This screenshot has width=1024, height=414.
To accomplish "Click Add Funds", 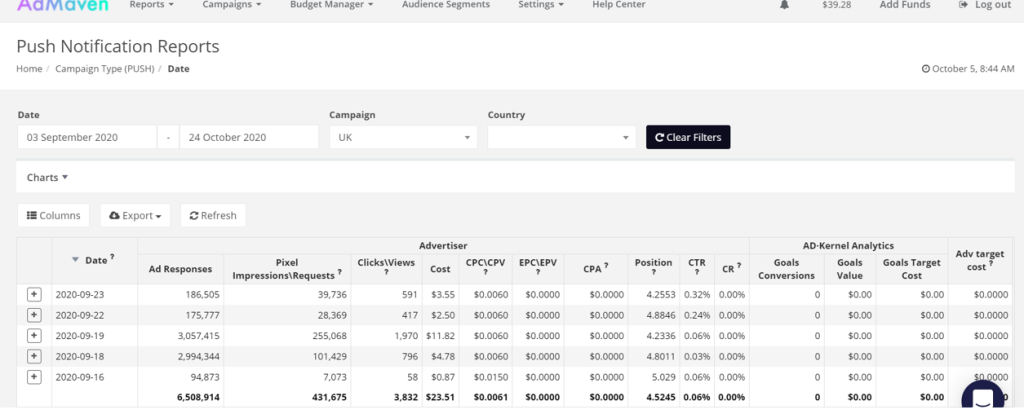I will click(905, 5).
